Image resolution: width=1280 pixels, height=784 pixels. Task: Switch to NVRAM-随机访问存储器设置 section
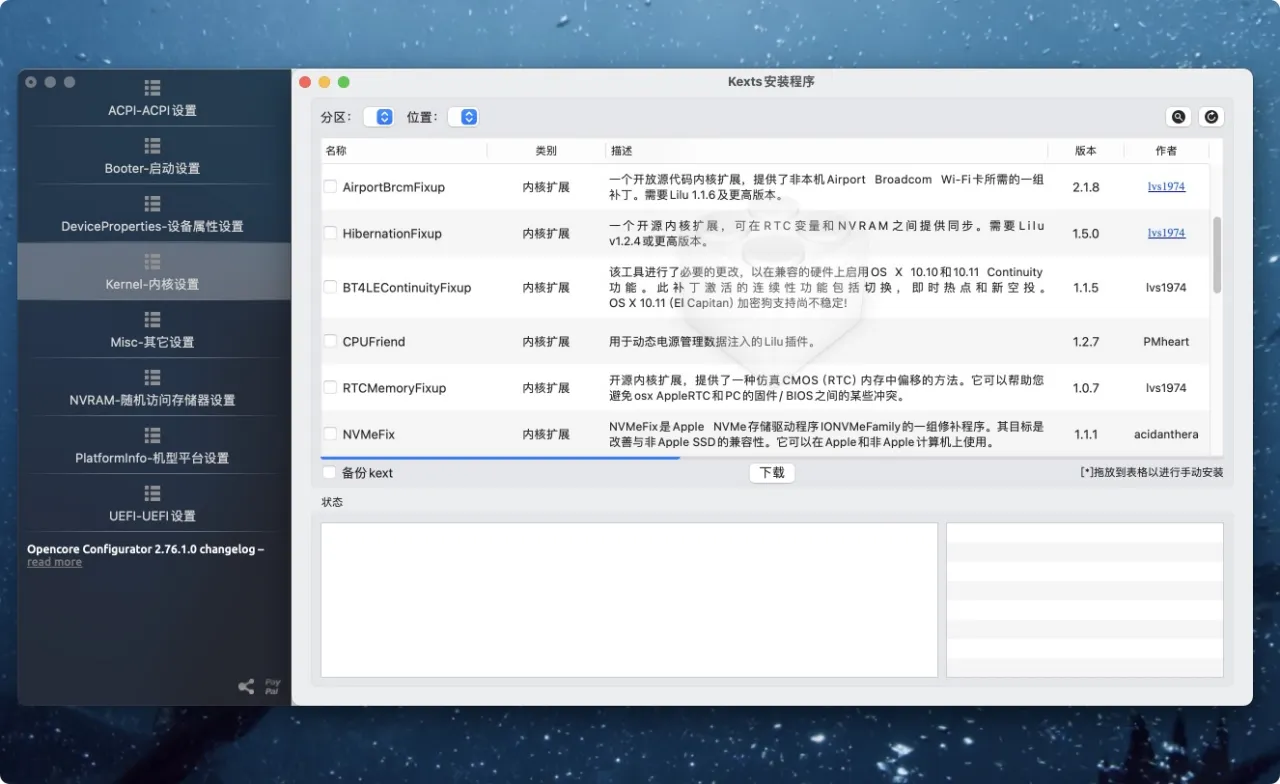(152, 388)
